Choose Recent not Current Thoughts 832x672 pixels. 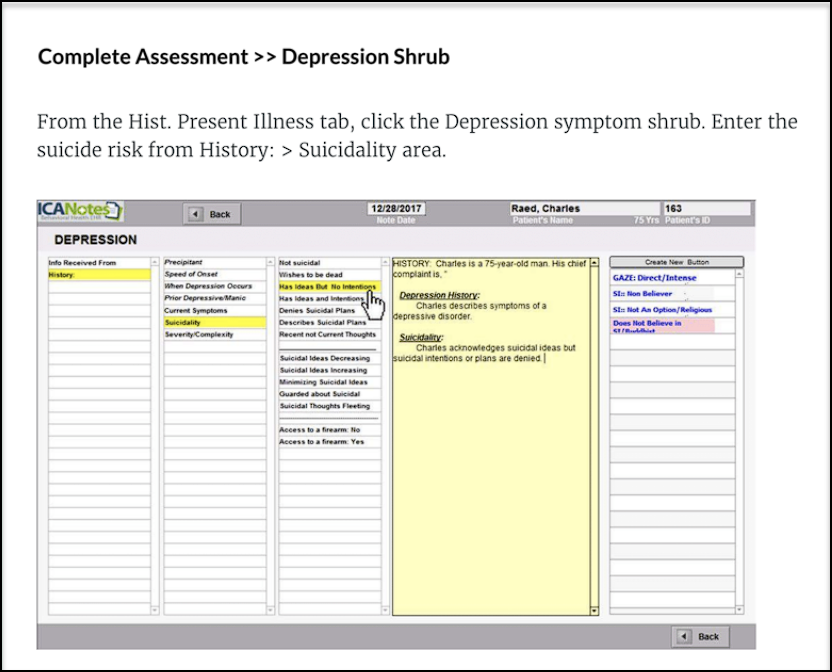point(330,334)
